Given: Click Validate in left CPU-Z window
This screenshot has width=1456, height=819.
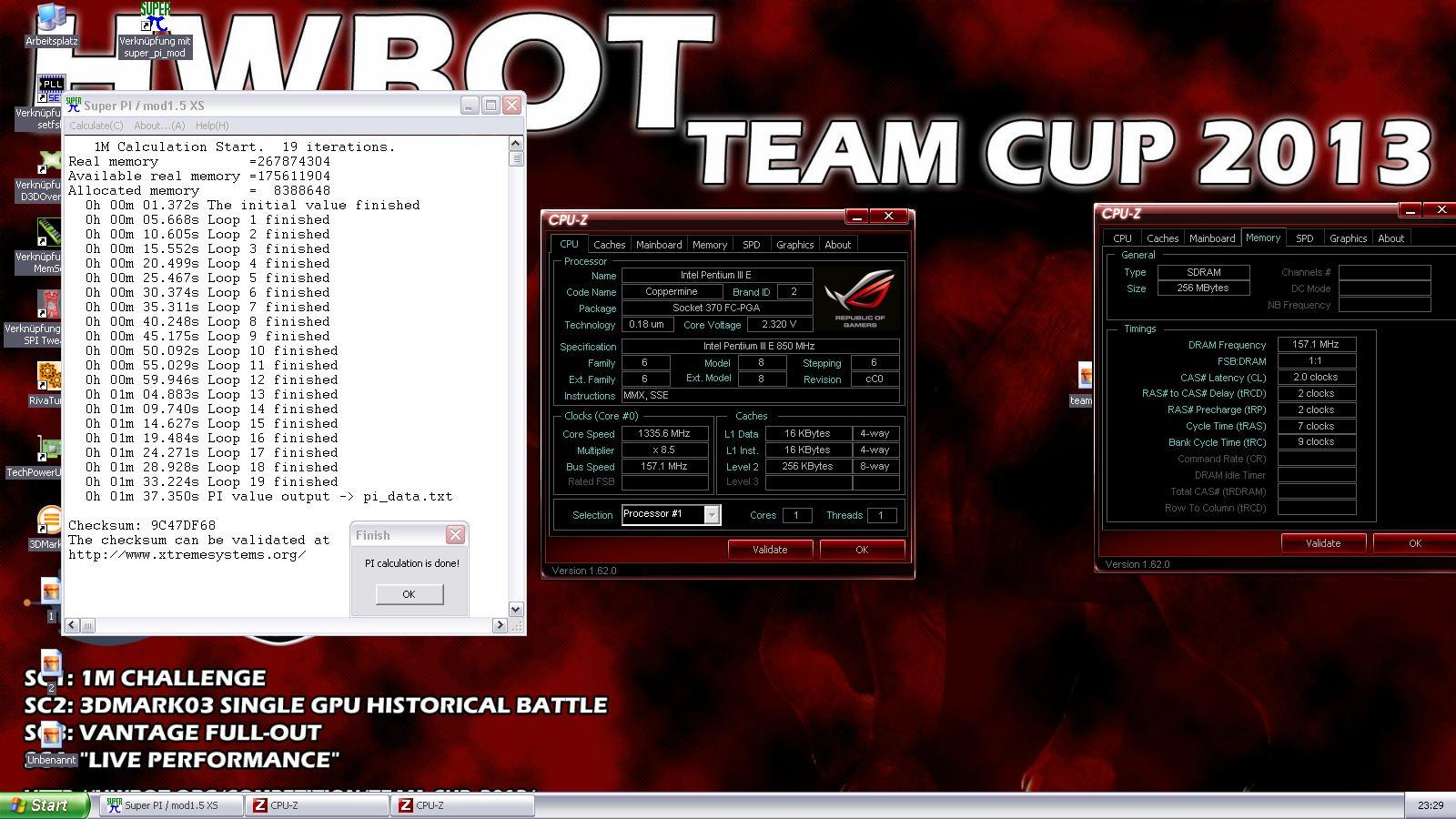Looking at the screenshot, I should point(770,550).
